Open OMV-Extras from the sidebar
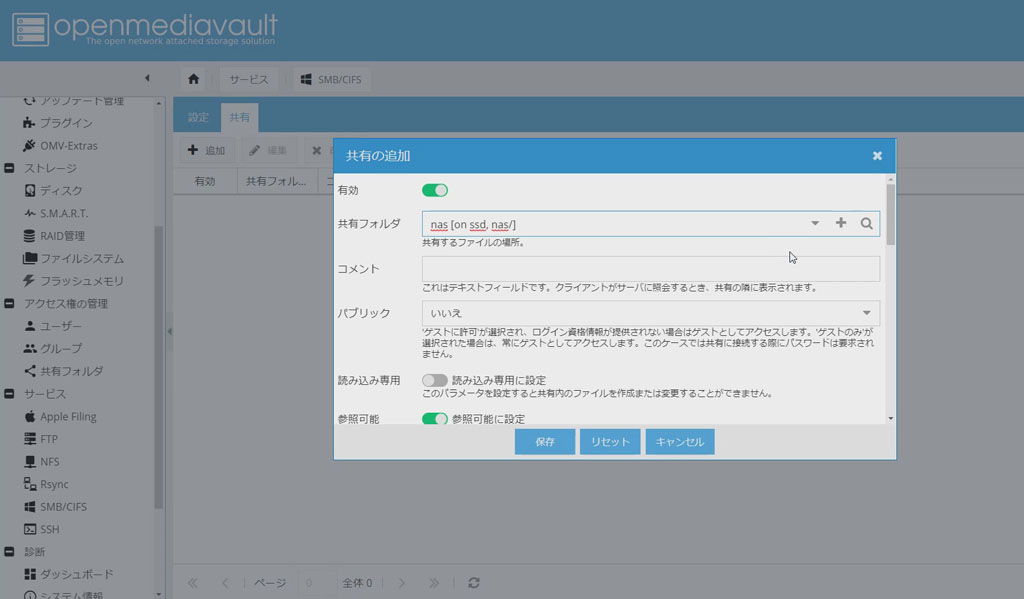The width and height of the screenshot is (1024, 599). 68,145
